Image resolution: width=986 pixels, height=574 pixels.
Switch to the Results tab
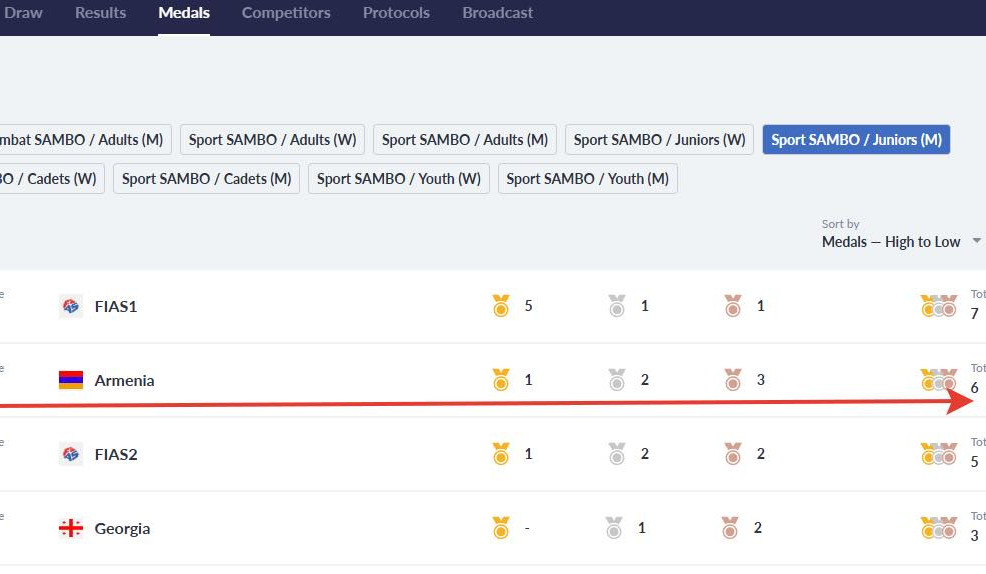(100, 13)
